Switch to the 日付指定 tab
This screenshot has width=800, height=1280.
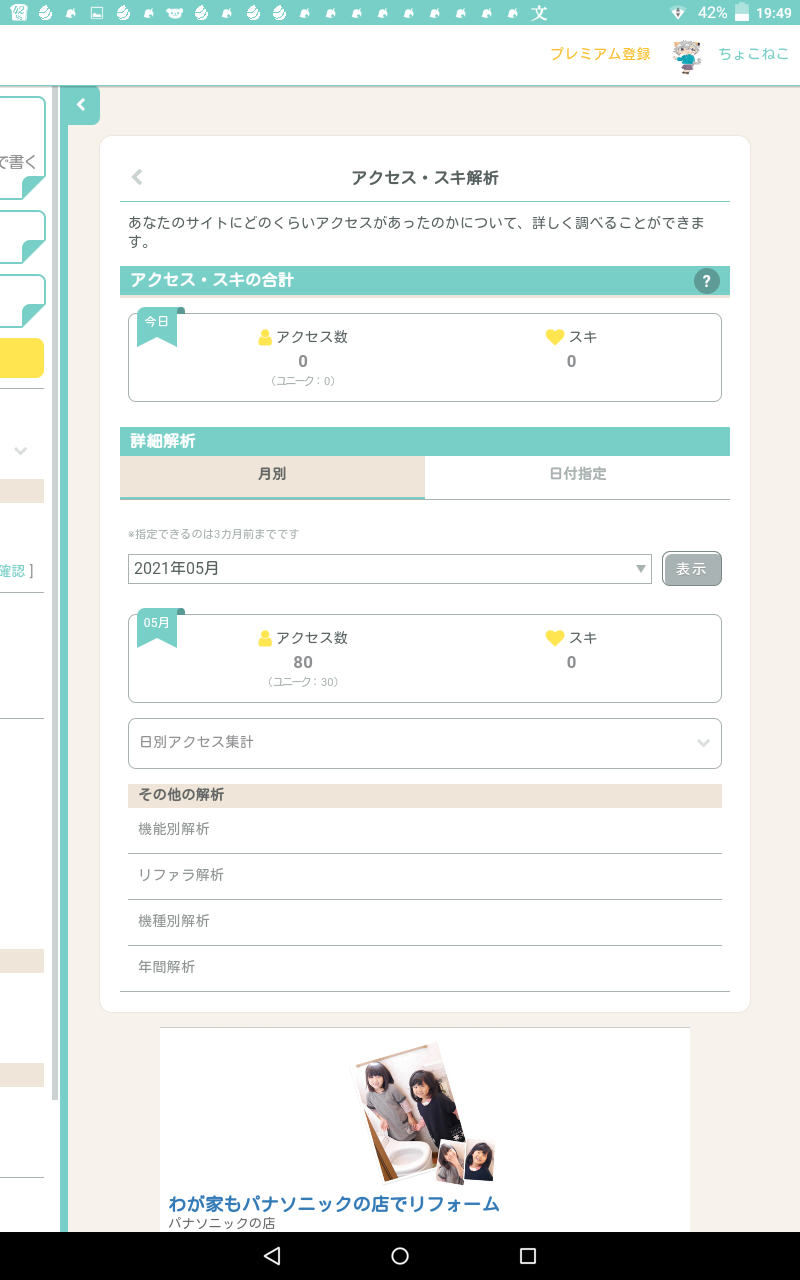click(x=577, y=474)
